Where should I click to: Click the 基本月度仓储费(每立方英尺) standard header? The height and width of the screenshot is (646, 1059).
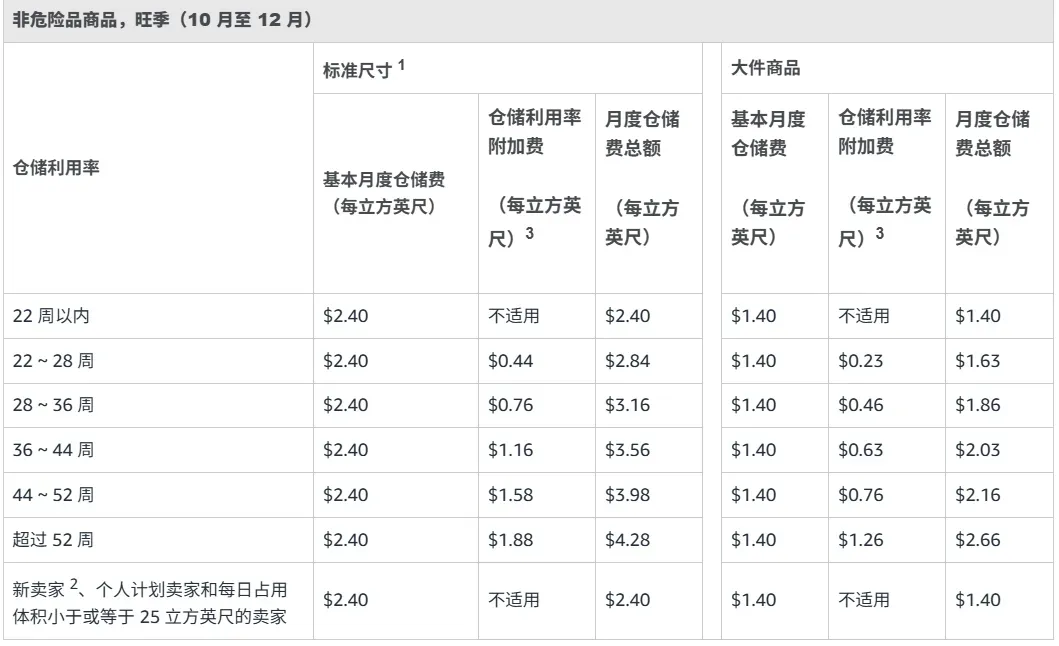(384, 193)
